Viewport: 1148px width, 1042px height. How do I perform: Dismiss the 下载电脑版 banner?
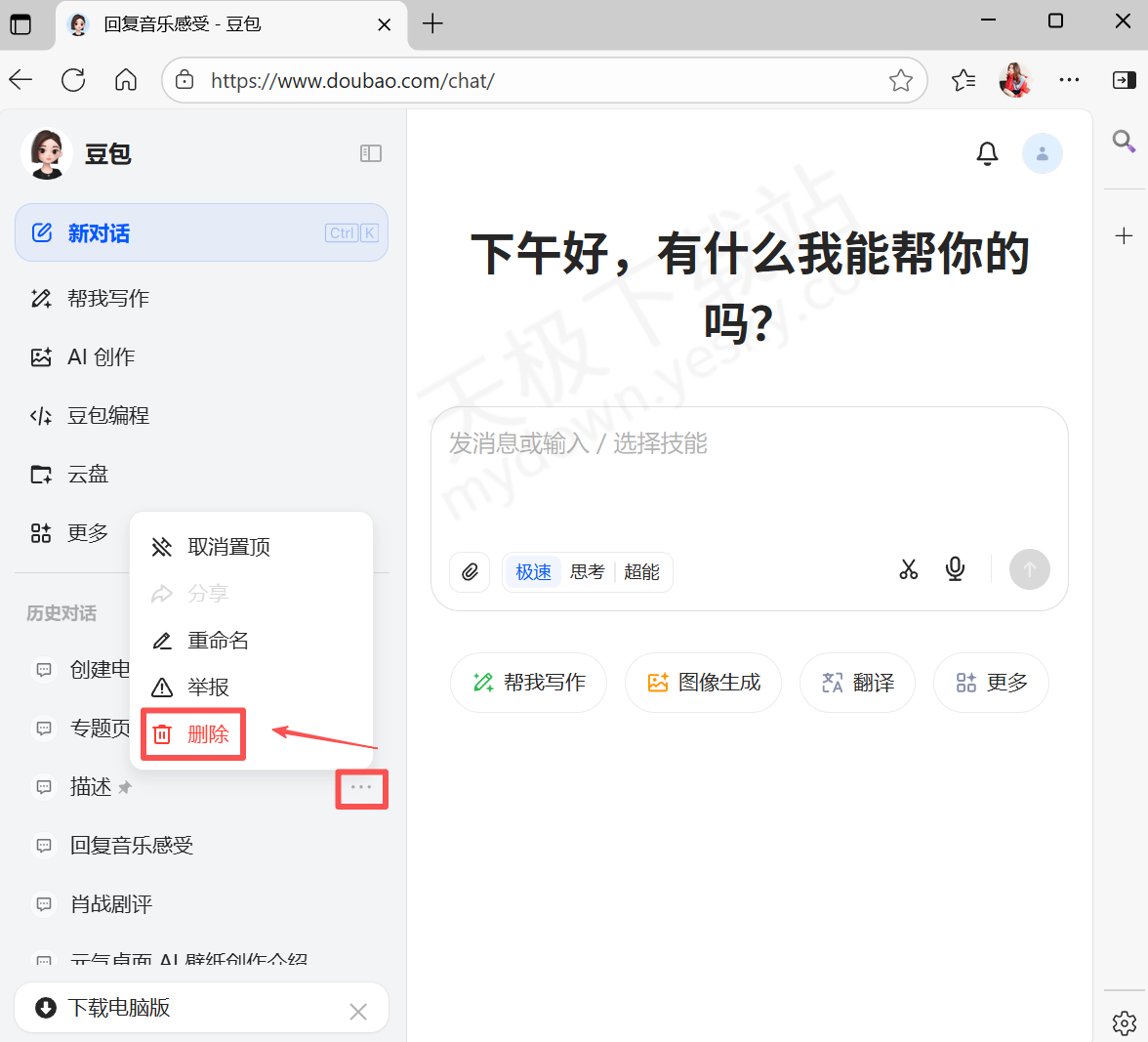pyautogui.click(x=357, y=1011)
